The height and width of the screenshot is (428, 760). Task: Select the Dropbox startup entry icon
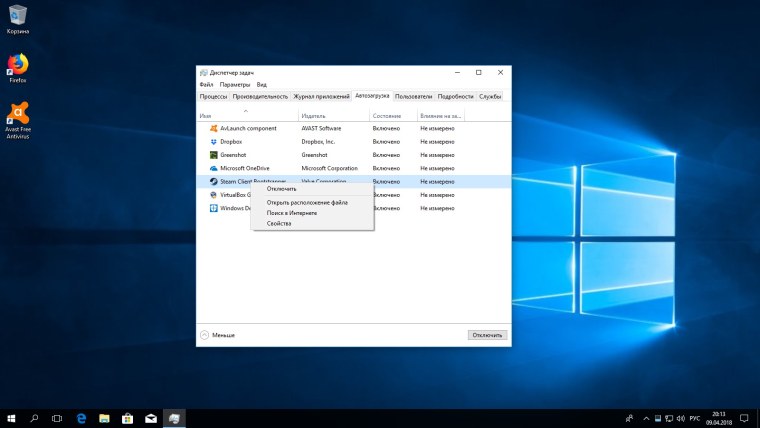click(213, 142)
